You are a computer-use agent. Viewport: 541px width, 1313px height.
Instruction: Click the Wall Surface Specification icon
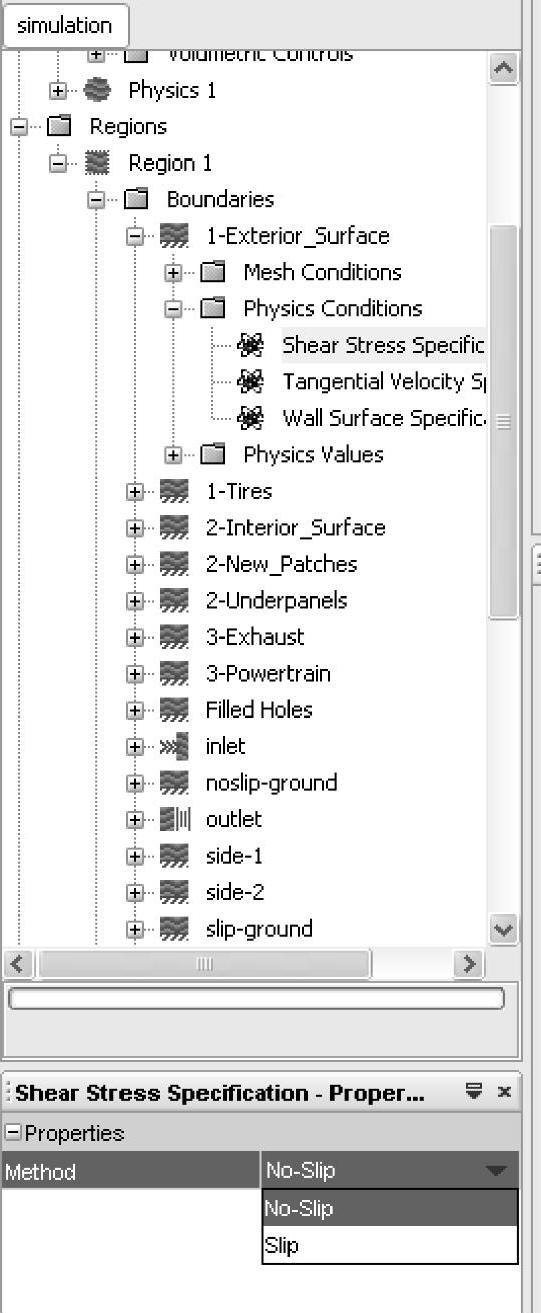pos(250,418)
